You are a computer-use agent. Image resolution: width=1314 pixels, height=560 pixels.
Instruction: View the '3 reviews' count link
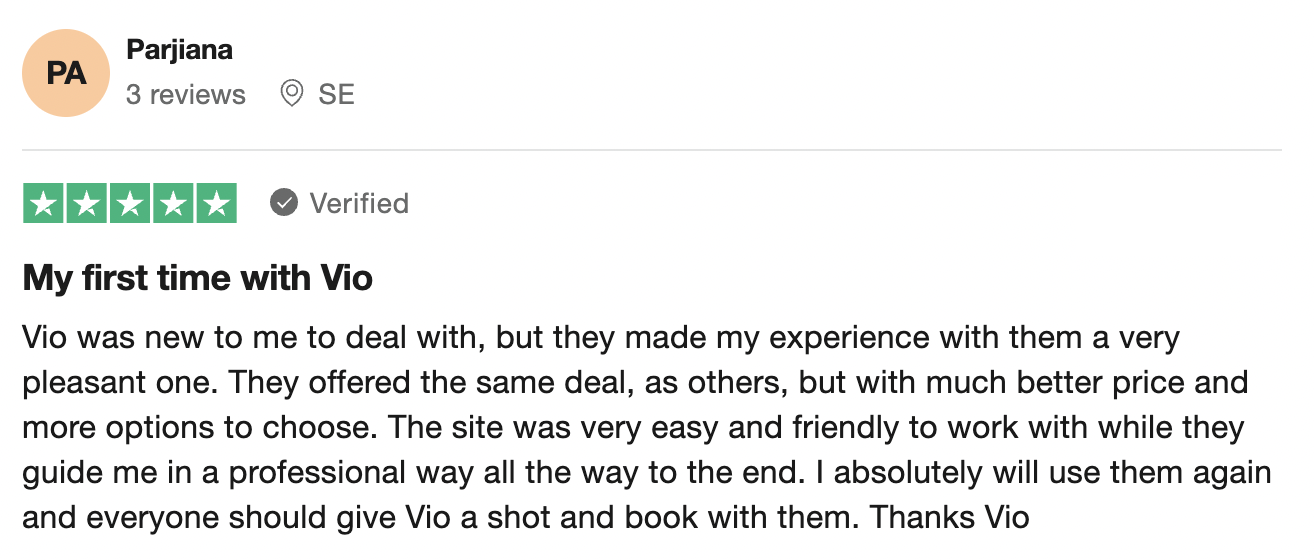[x=186, y=94]
